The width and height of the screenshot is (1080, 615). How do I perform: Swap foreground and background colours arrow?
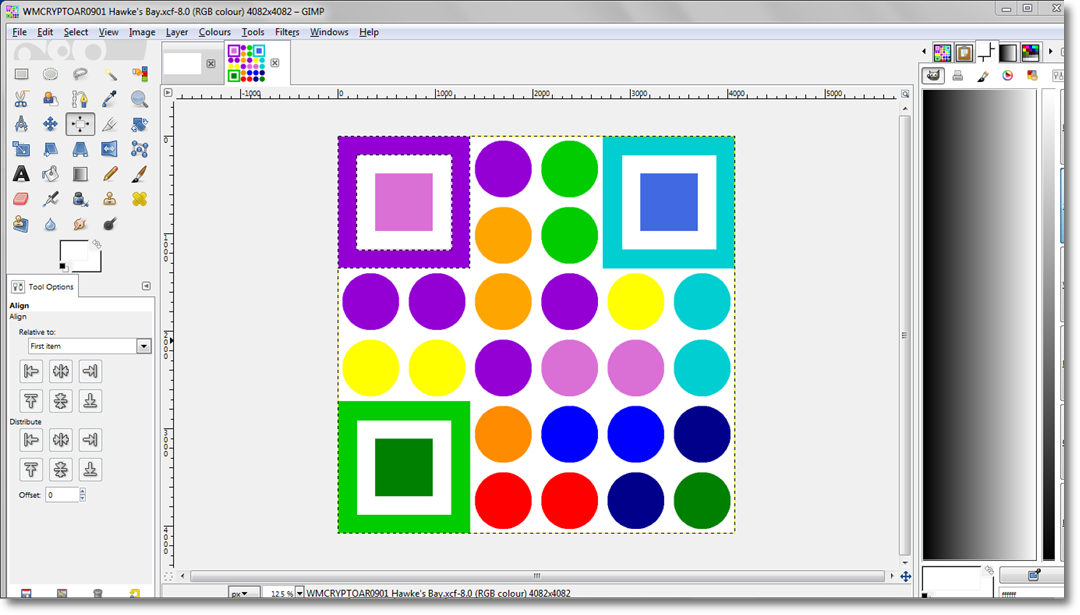point(96,244)
